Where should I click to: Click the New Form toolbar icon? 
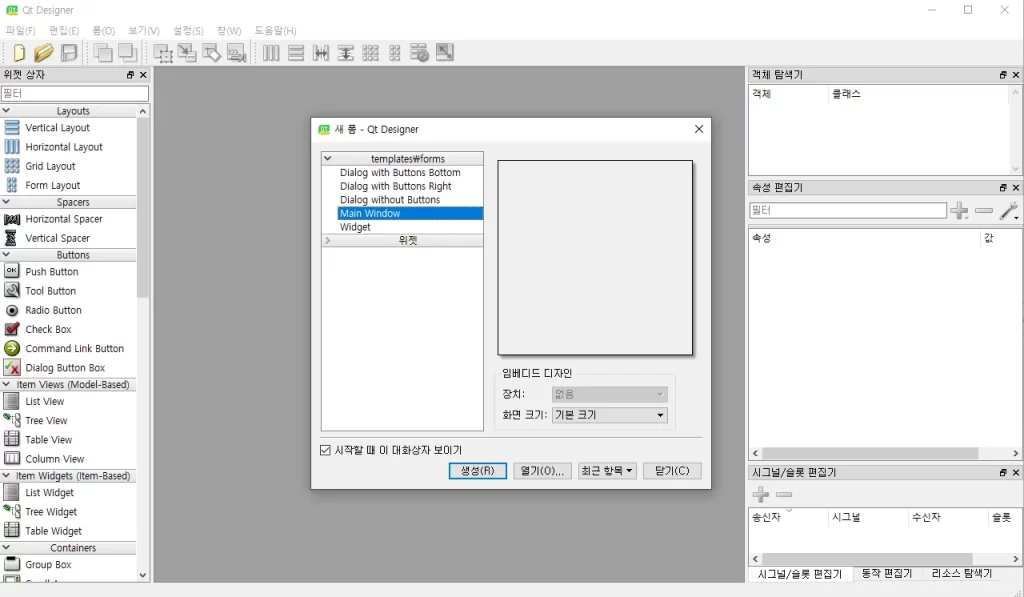pyautogui.click(x=19, y=52)
